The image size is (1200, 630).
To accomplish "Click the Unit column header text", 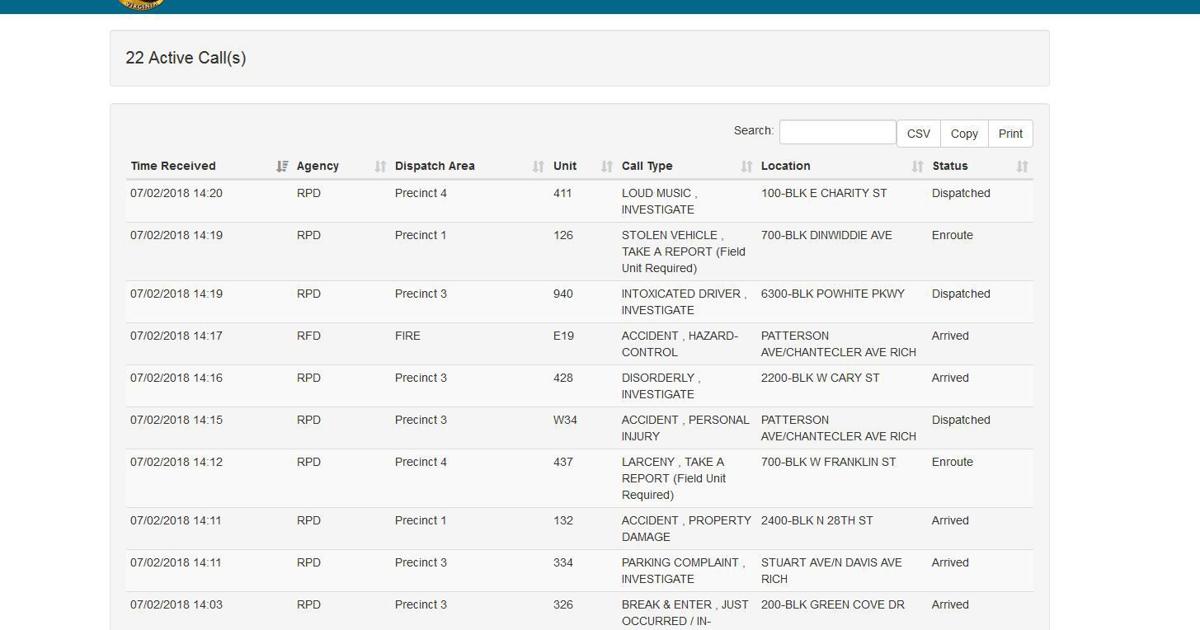I will (565, 166).
